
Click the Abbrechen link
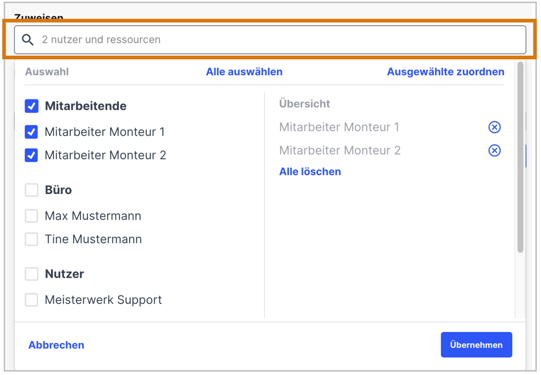pos(56,345)
